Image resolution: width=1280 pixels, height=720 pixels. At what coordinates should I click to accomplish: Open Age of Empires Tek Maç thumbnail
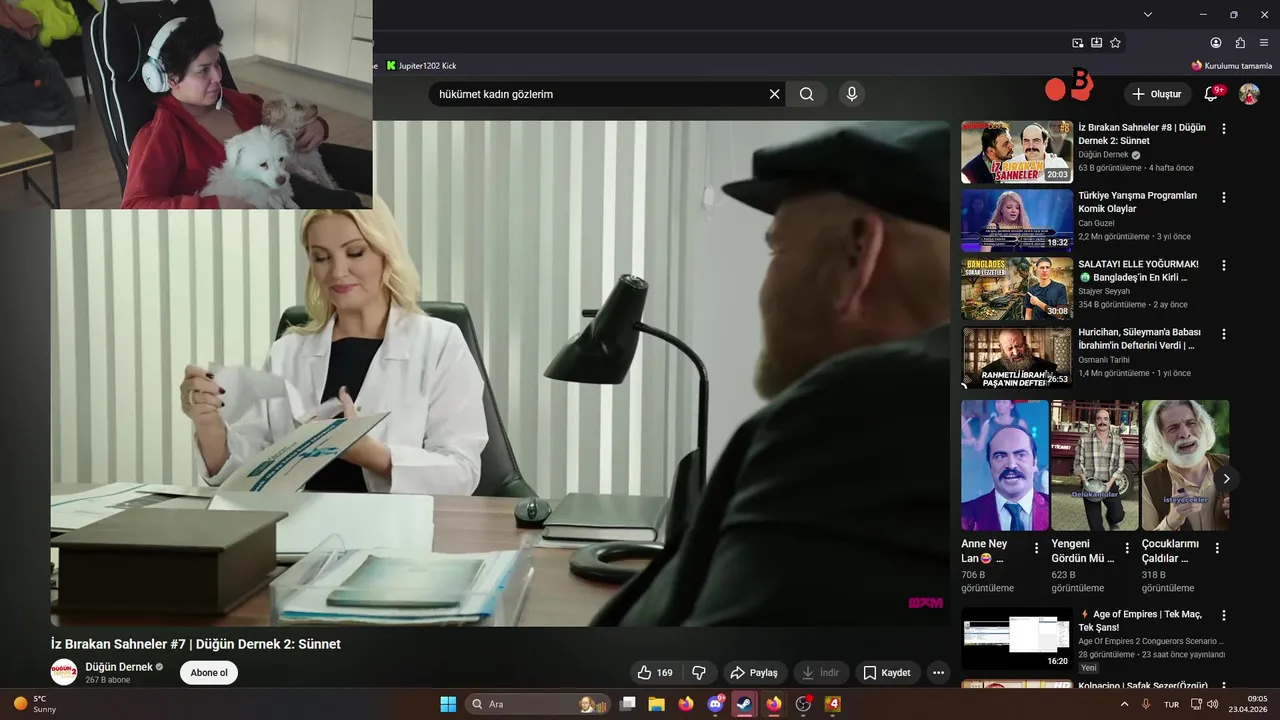[1017, 639]
